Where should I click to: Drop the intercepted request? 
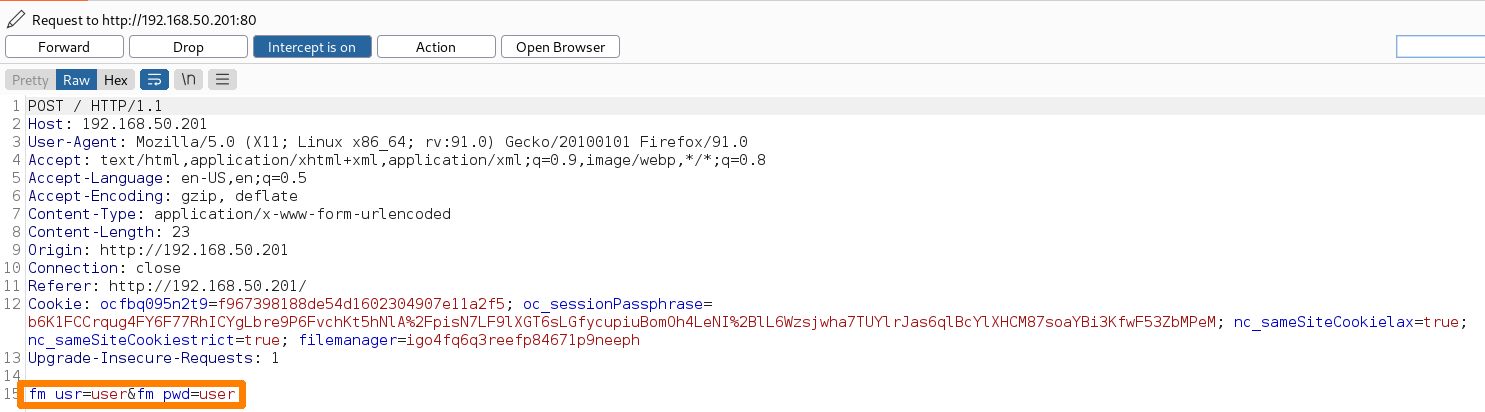188,47
